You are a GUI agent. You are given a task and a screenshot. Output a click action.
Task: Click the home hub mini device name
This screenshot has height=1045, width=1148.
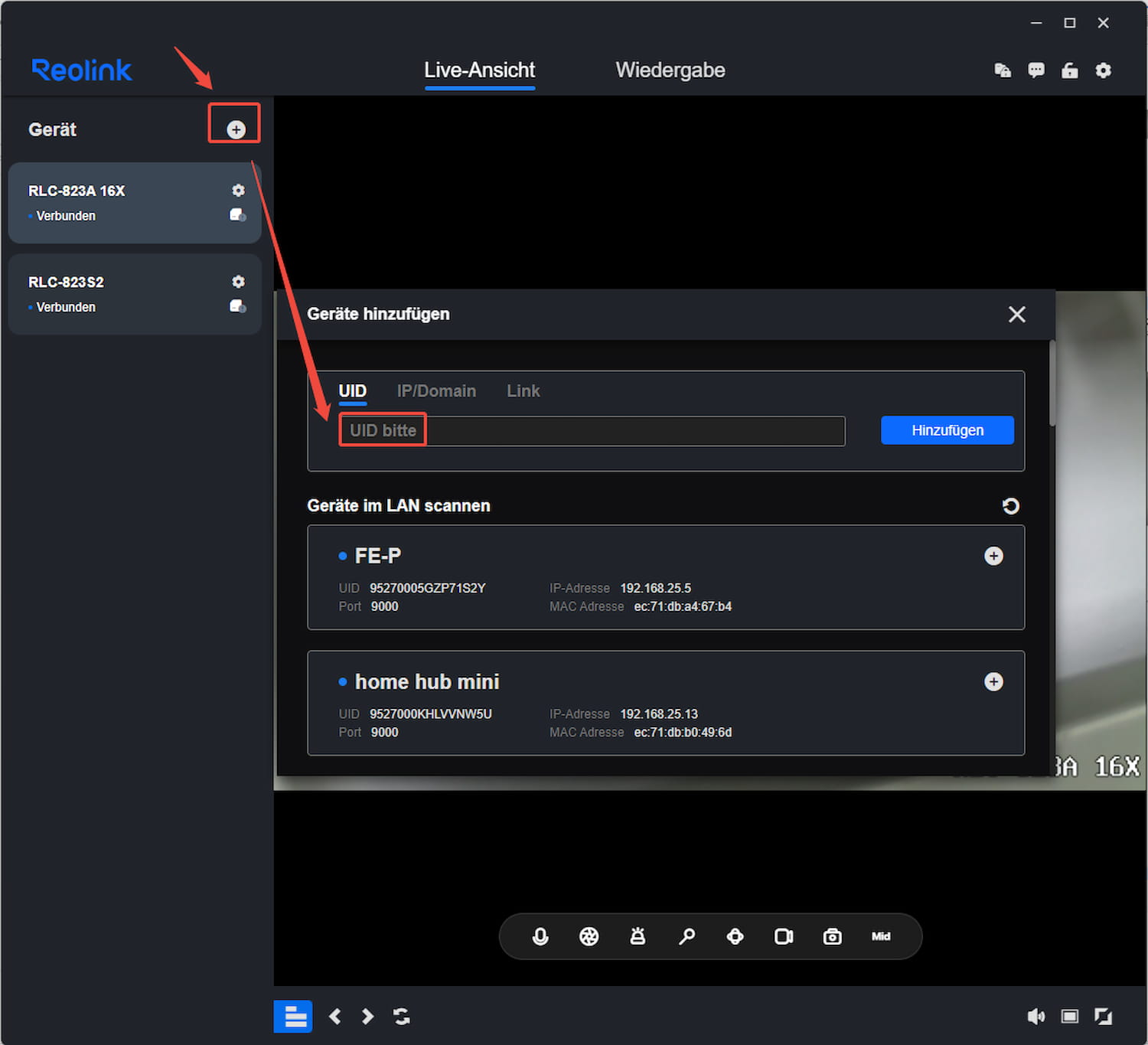[x=427, y=681]
